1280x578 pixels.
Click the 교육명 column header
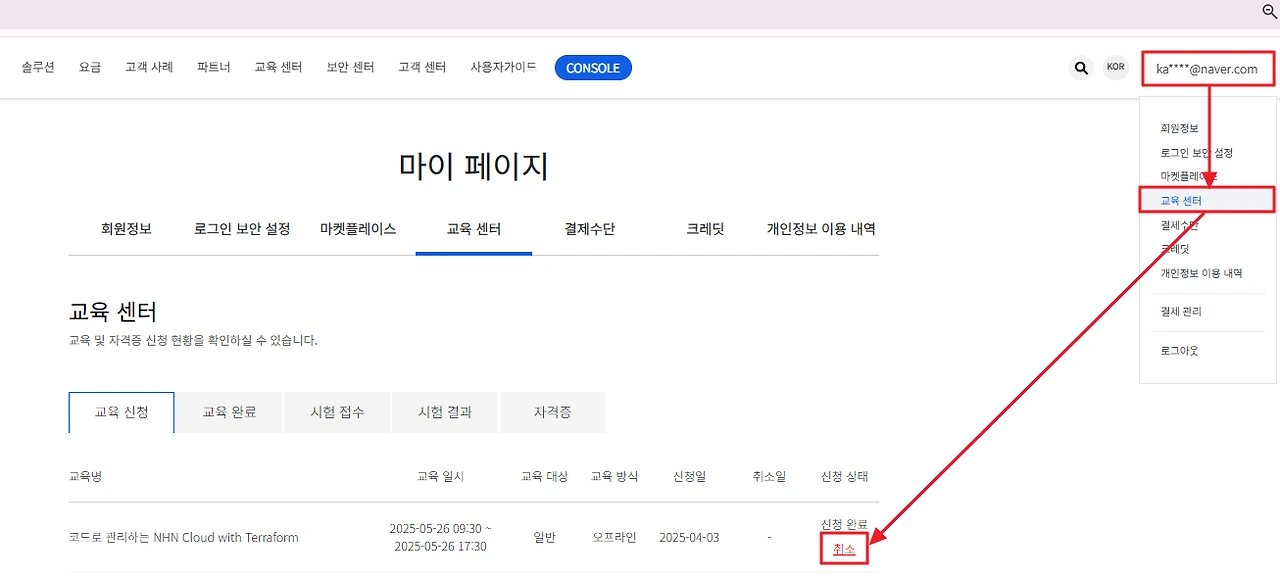point(85,476)
